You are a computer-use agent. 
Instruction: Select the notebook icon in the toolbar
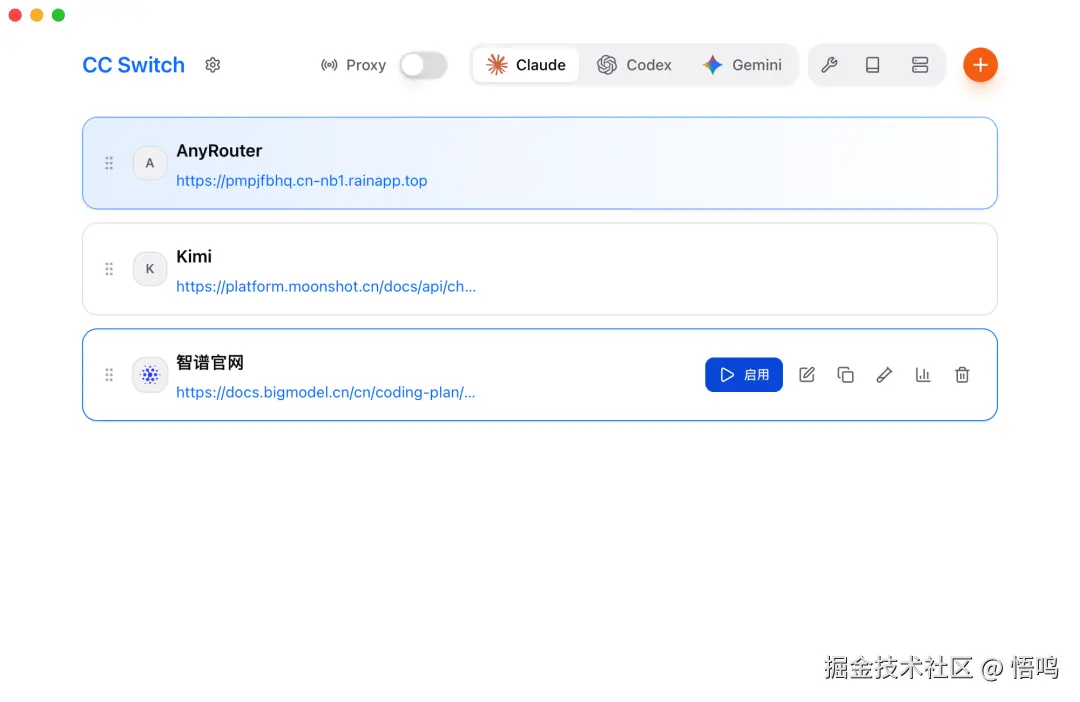873,64
